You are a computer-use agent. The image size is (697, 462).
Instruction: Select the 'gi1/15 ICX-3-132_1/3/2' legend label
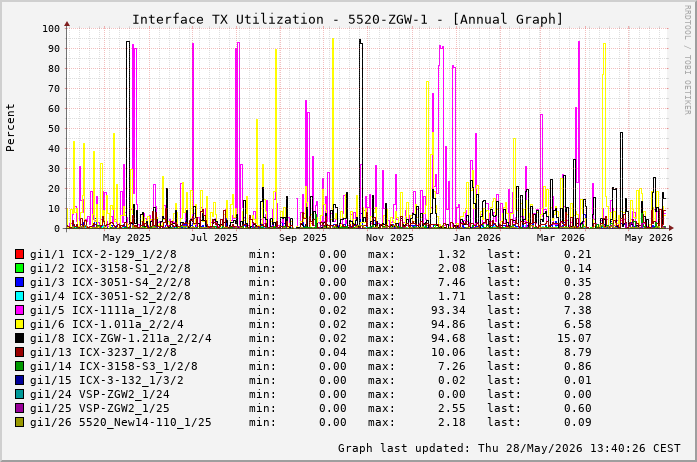[x=107, y=380]
